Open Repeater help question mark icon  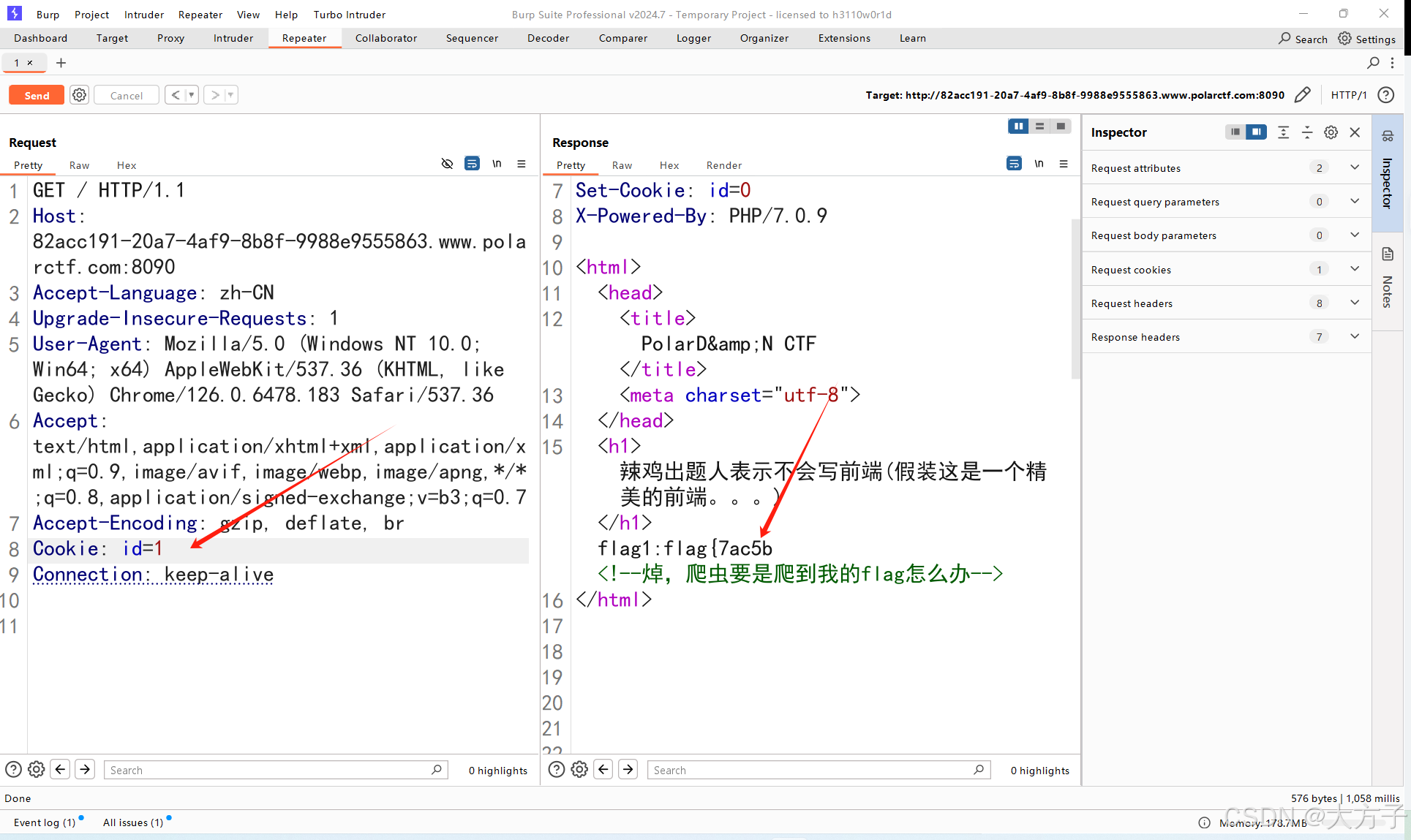(x=1385, y=95)
